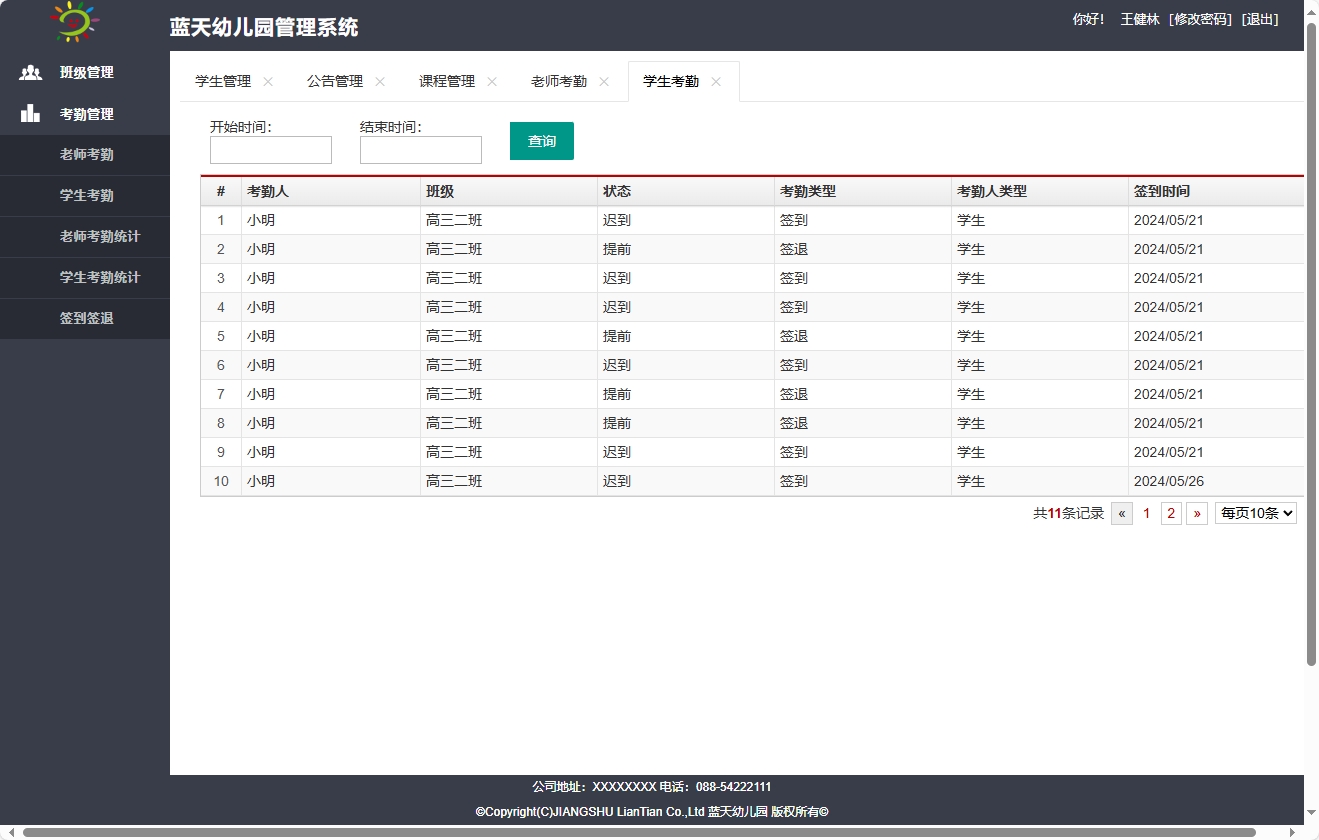
Task: Close the 公告管理 tab with its X icon
Action: tap(379, 82)
